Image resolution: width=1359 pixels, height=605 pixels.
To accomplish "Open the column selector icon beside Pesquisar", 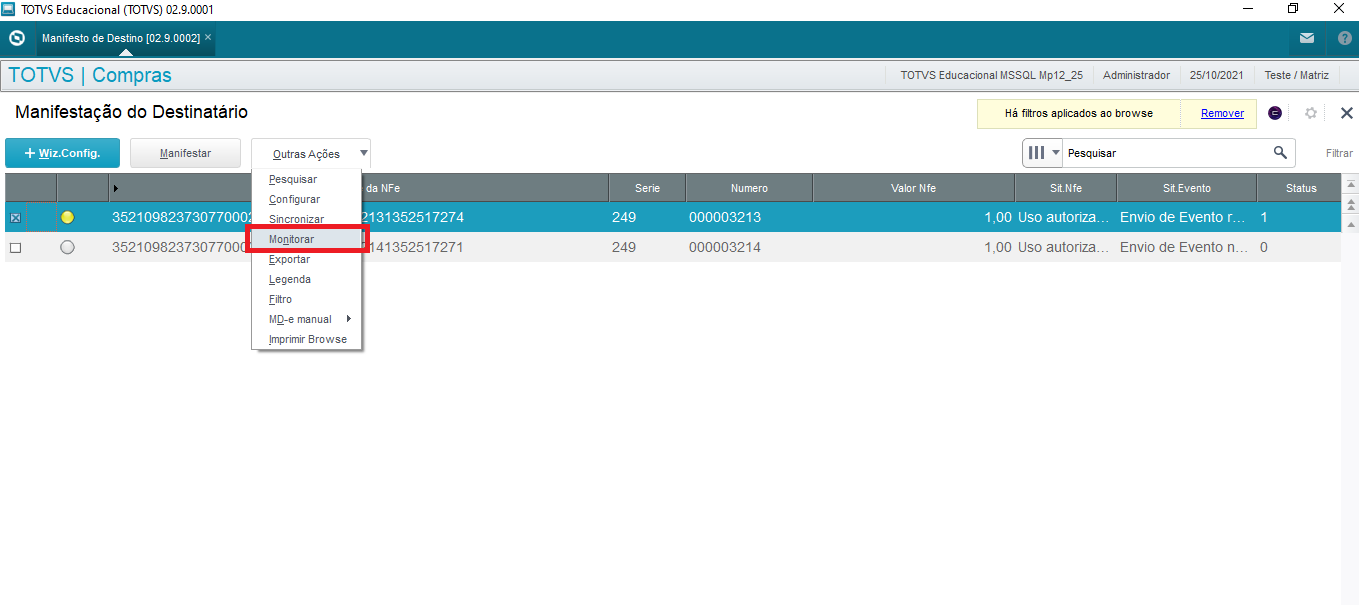I will coord(1042,153).
